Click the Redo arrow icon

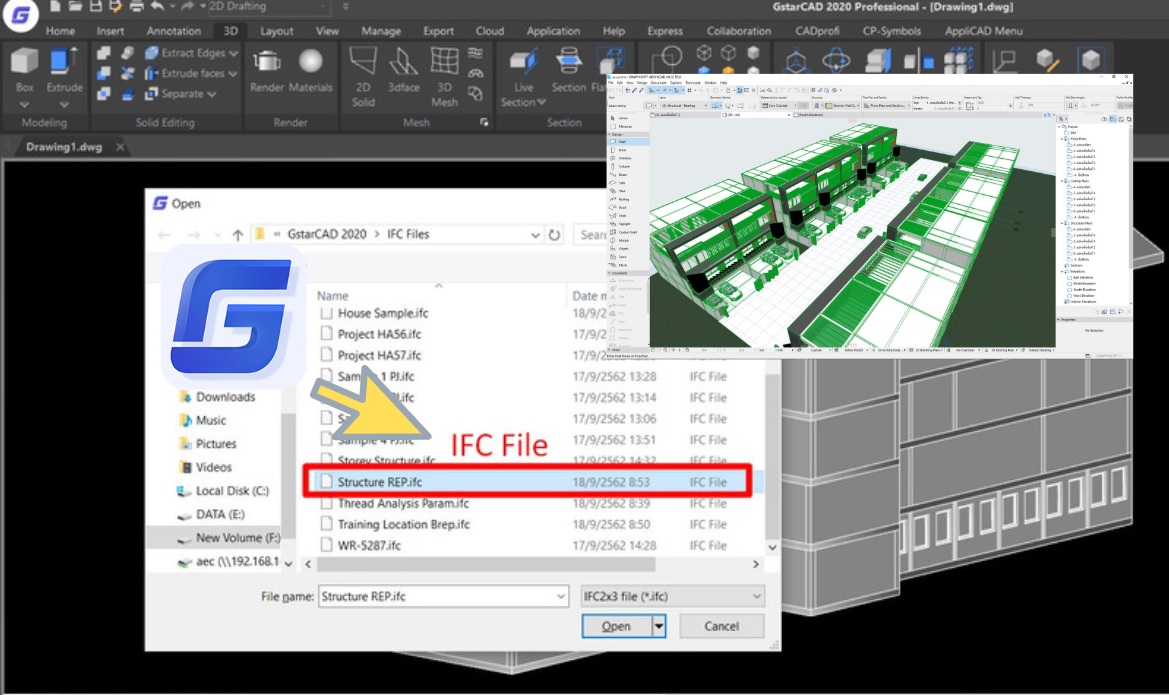[x=186, y=6]
